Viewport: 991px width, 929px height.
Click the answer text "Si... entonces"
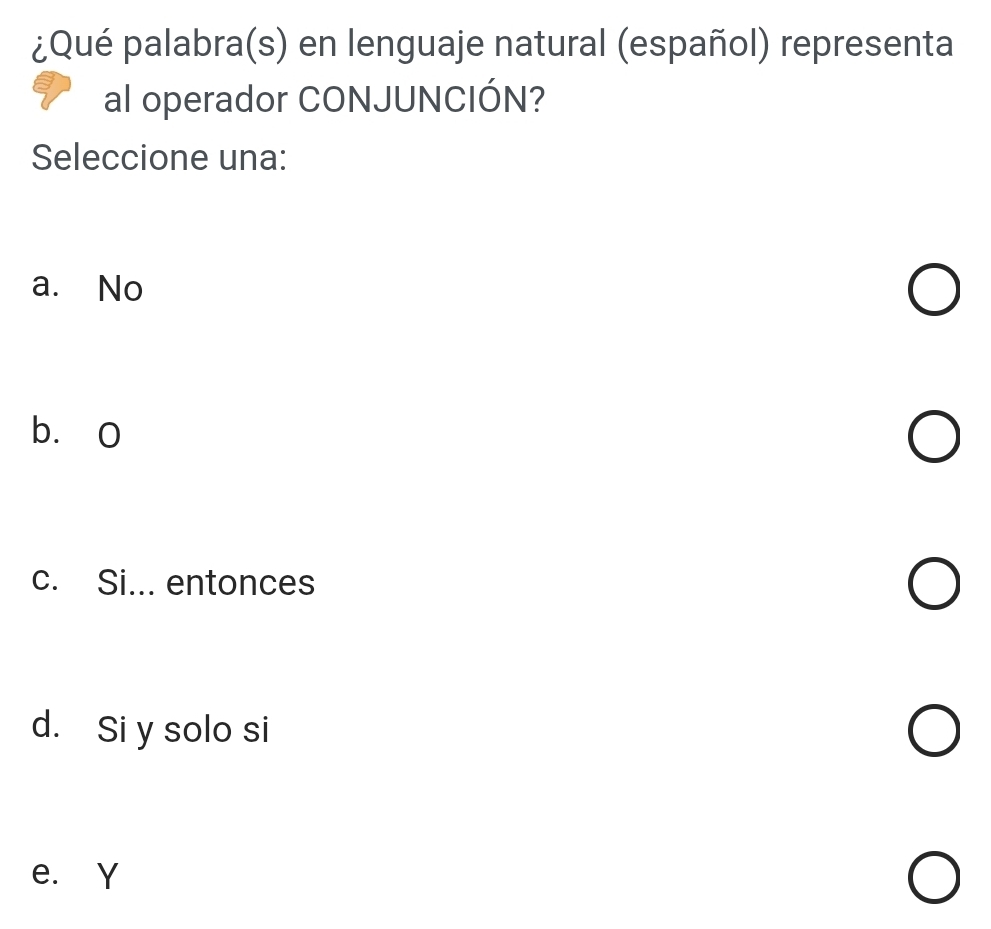pos(206,583)
